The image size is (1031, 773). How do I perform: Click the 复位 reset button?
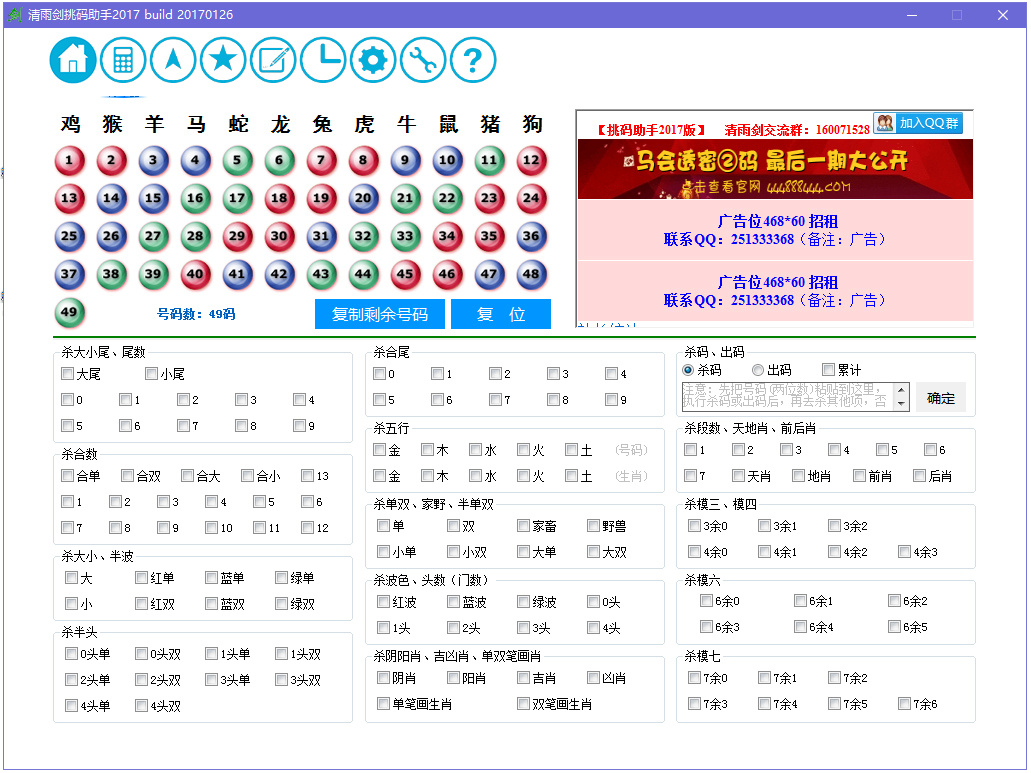501,314
